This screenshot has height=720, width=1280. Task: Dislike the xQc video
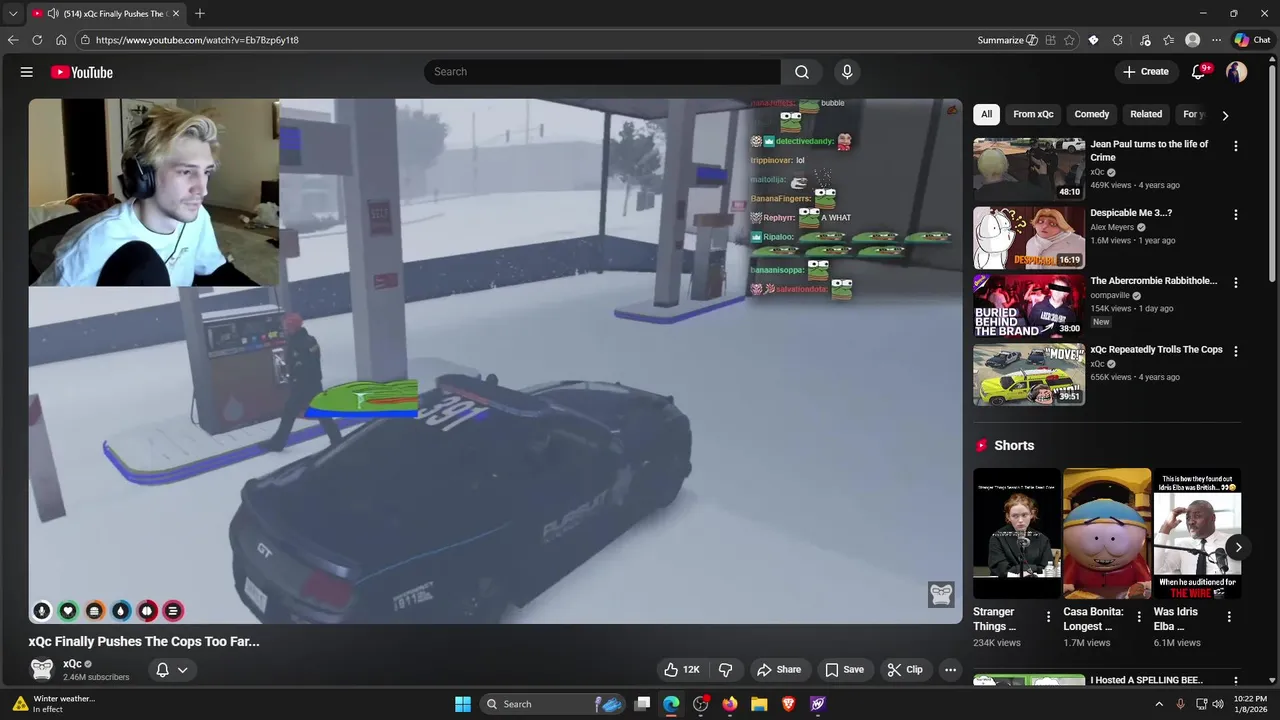[726, 670]
